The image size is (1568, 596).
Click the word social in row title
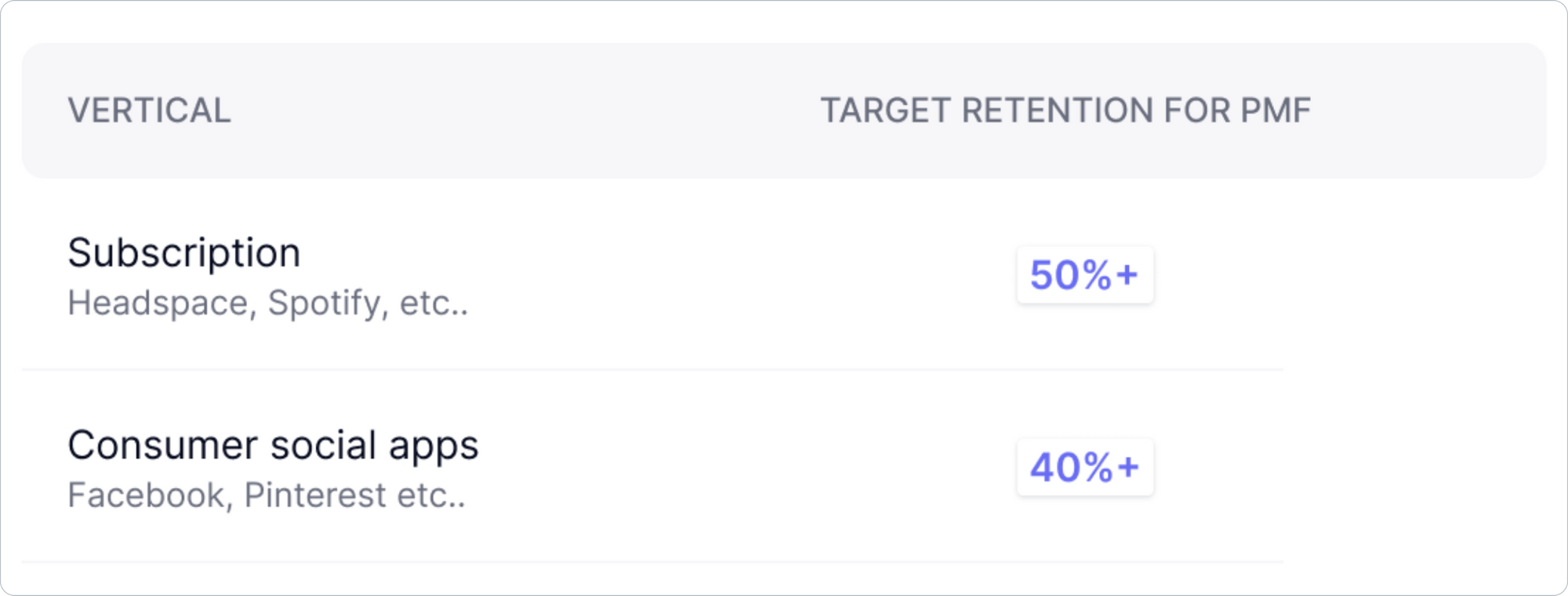click(323, 445)
